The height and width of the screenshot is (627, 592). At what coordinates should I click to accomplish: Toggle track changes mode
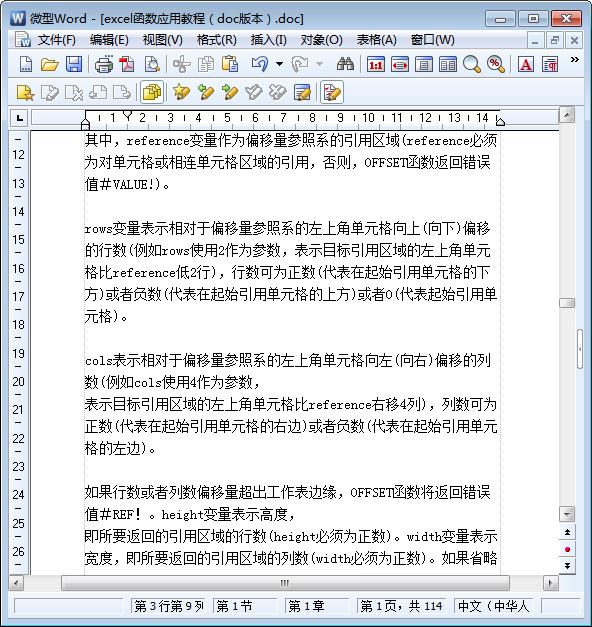pyautogui.click(x=332, y=92)
